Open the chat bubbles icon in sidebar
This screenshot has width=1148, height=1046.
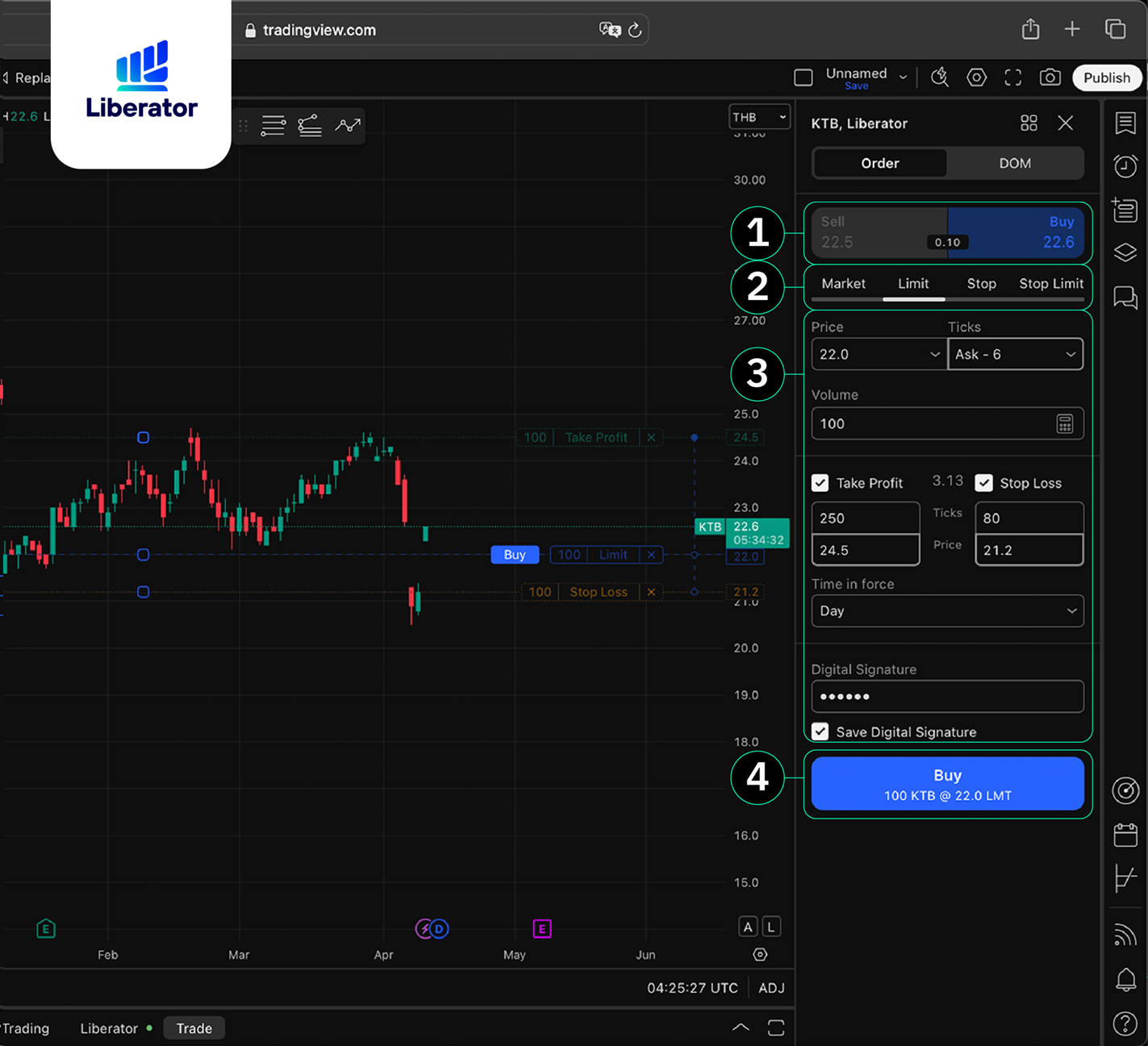[x=1125, y=298]
